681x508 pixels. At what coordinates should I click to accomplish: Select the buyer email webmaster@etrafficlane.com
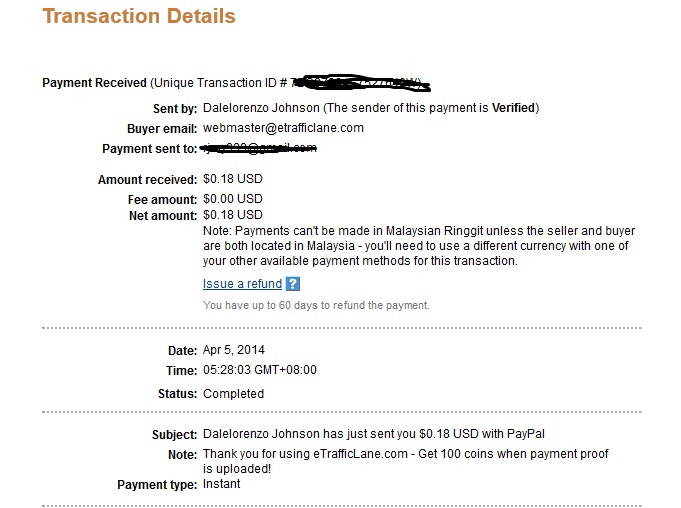[283, 128]
